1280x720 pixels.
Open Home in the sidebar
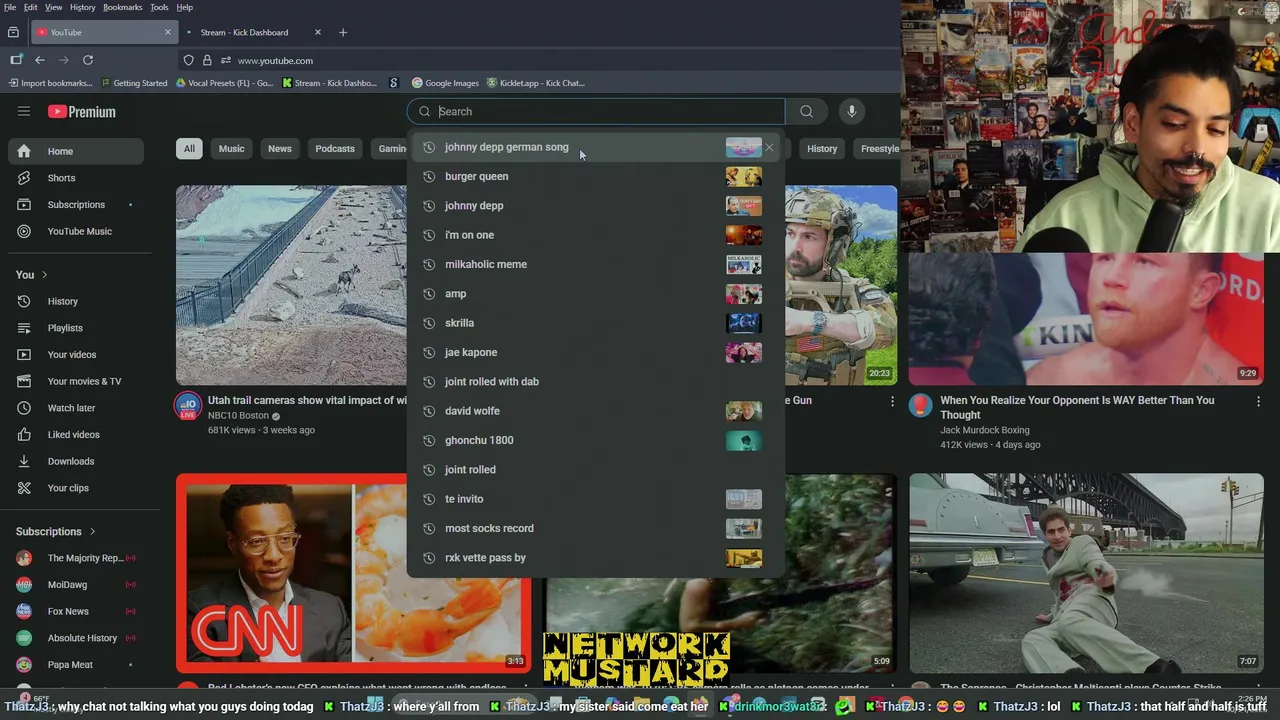pos(76,151)
